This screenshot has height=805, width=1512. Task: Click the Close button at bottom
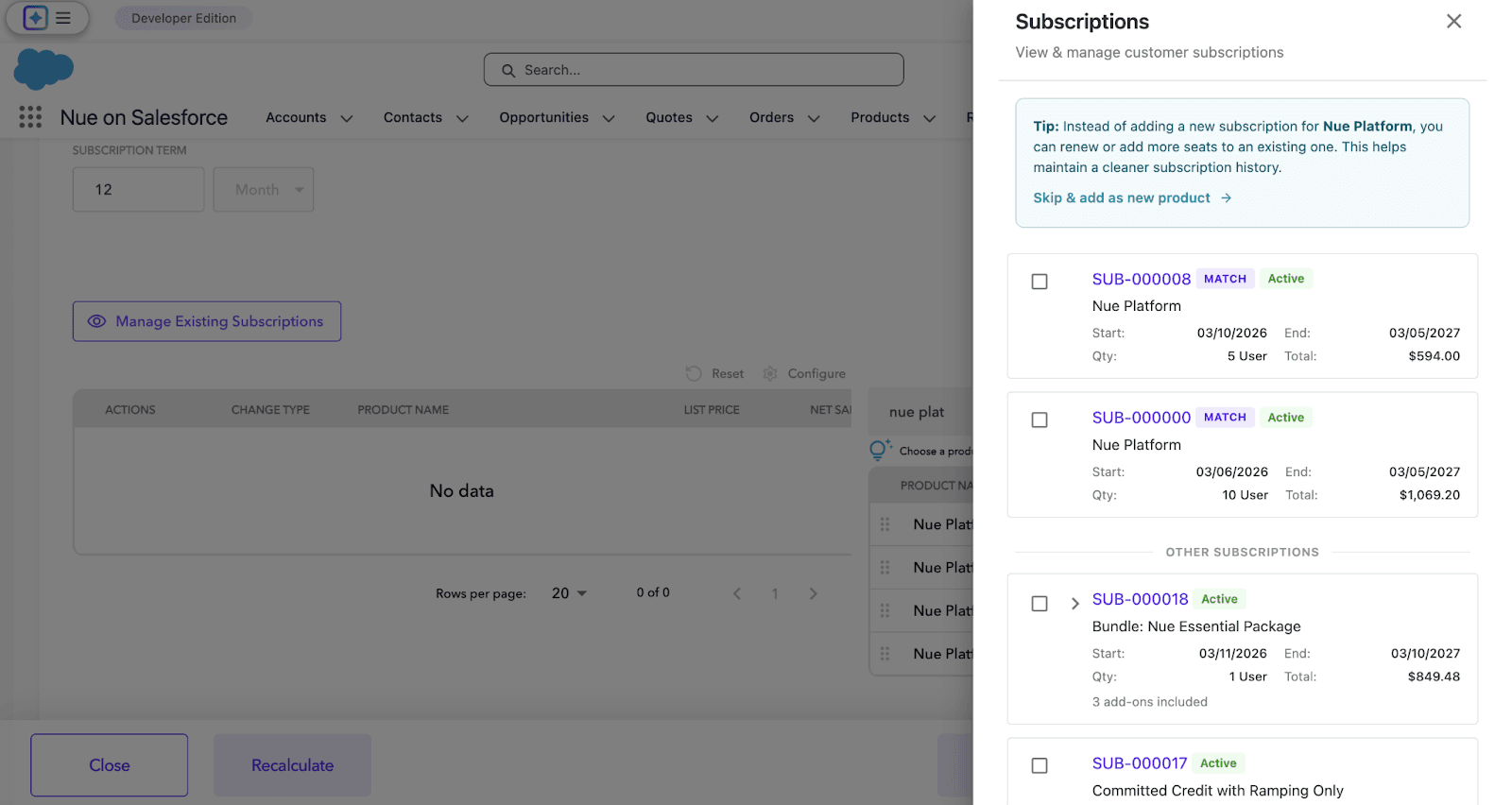coord(109,765)
